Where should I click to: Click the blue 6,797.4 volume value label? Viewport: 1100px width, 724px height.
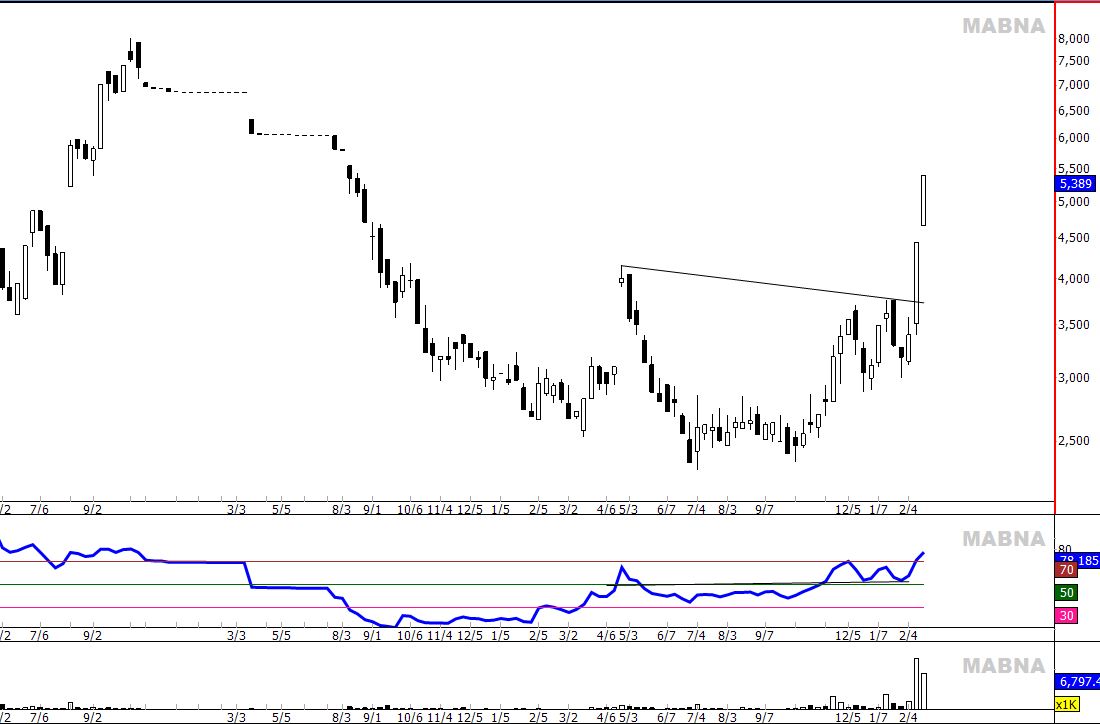click(1078, 682)
